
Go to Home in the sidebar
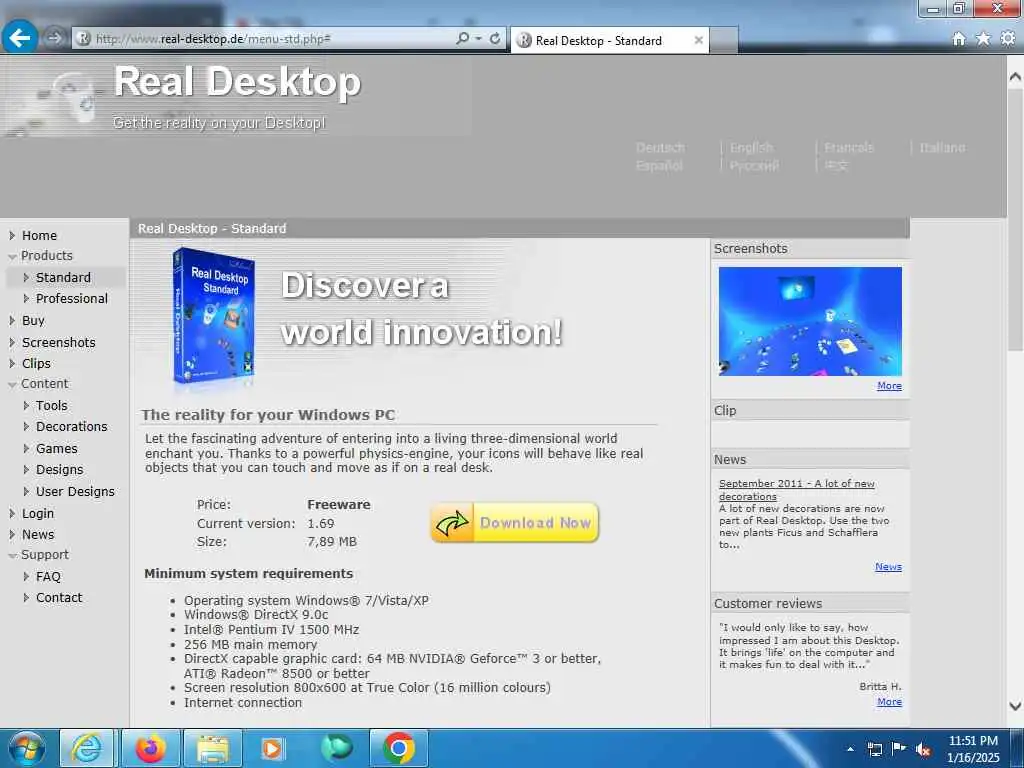point(39,236)
